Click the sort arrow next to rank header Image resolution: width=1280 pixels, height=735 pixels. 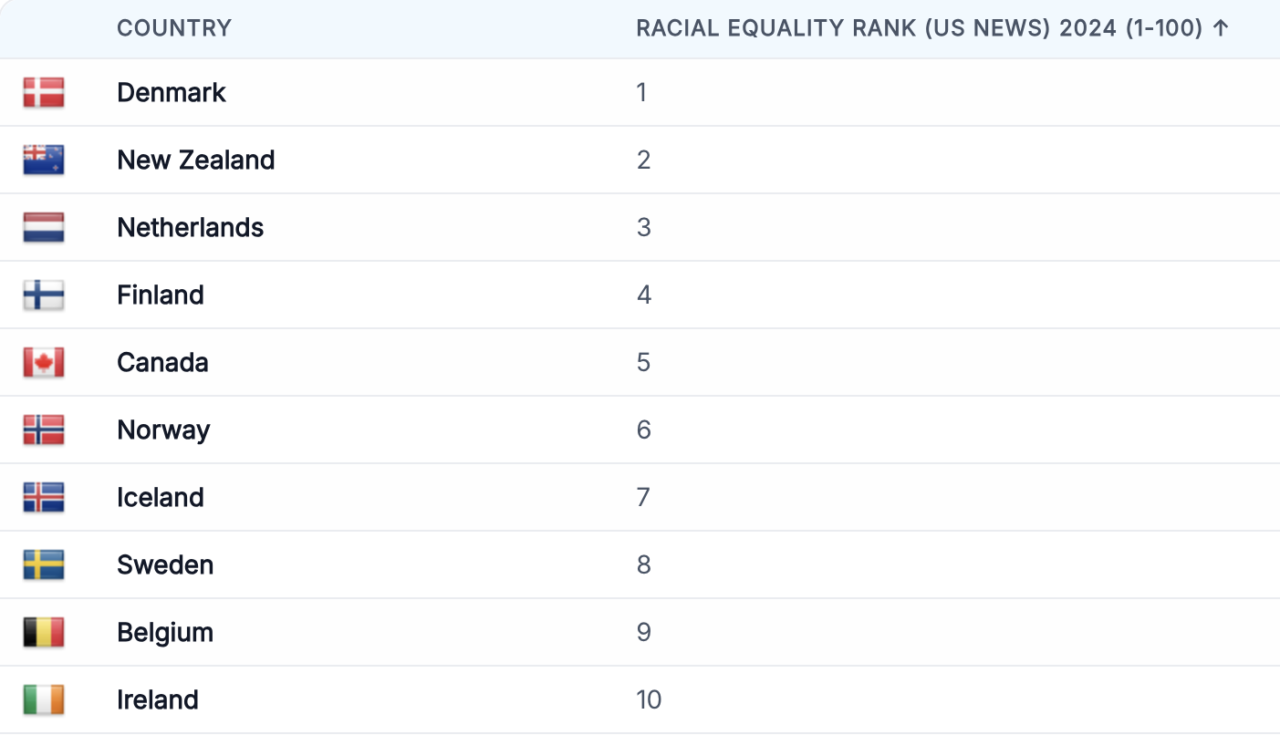pos(1220,28)
